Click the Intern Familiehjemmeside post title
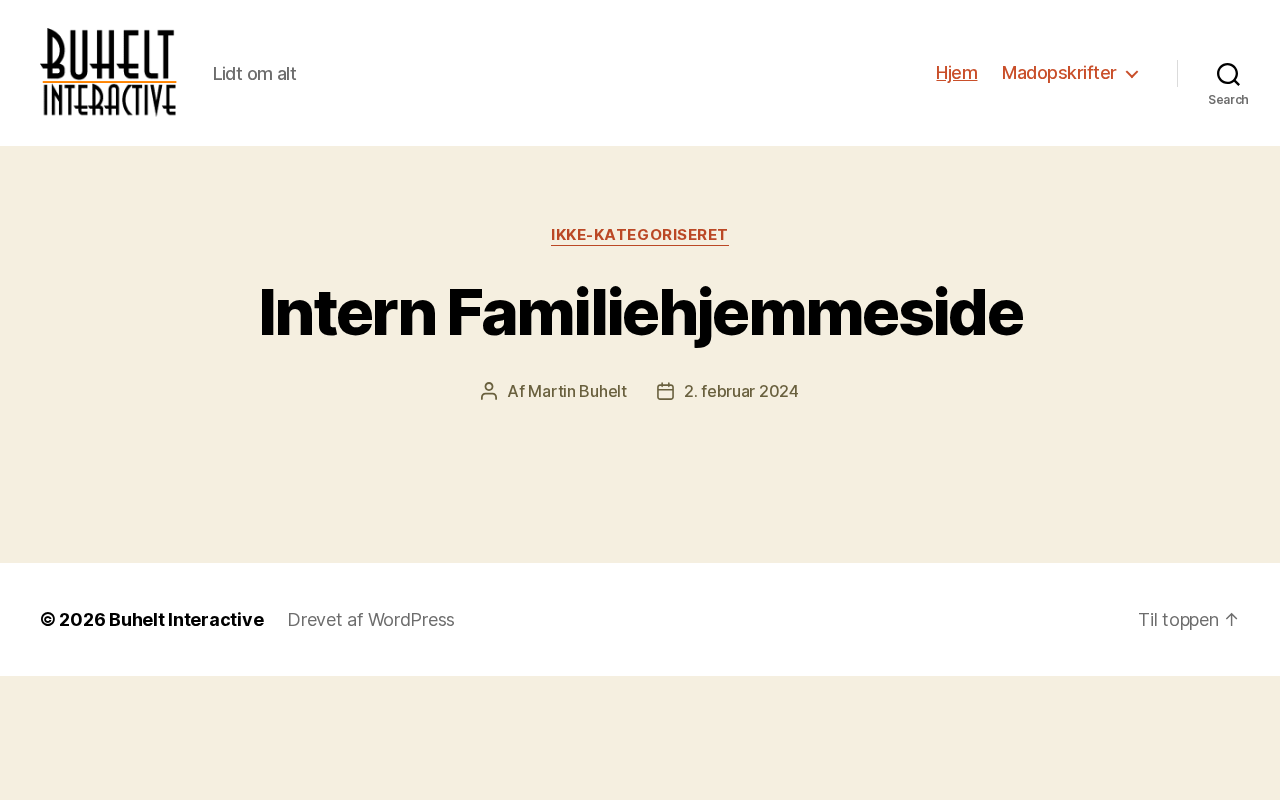Image resolution: width=1280 pixels, height=800 pixels. click(x=640, y=313)
